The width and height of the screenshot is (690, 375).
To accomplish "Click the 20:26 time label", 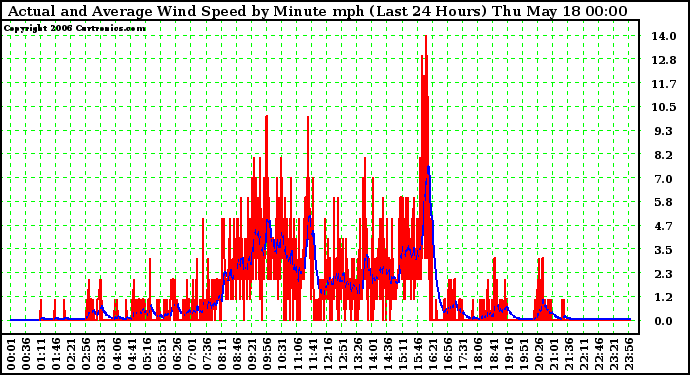I will pos(539,354).
